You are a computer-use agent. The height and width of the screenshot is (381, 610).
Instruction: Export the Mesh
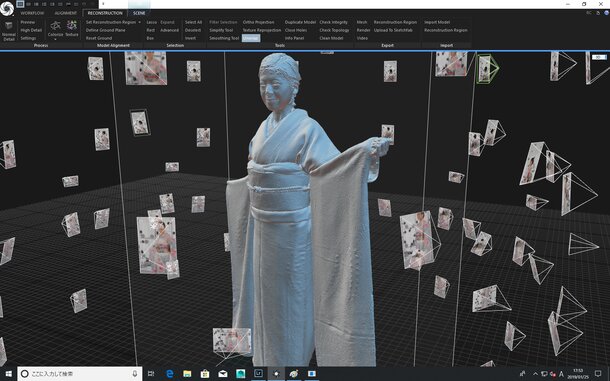[x=362, y=22]
